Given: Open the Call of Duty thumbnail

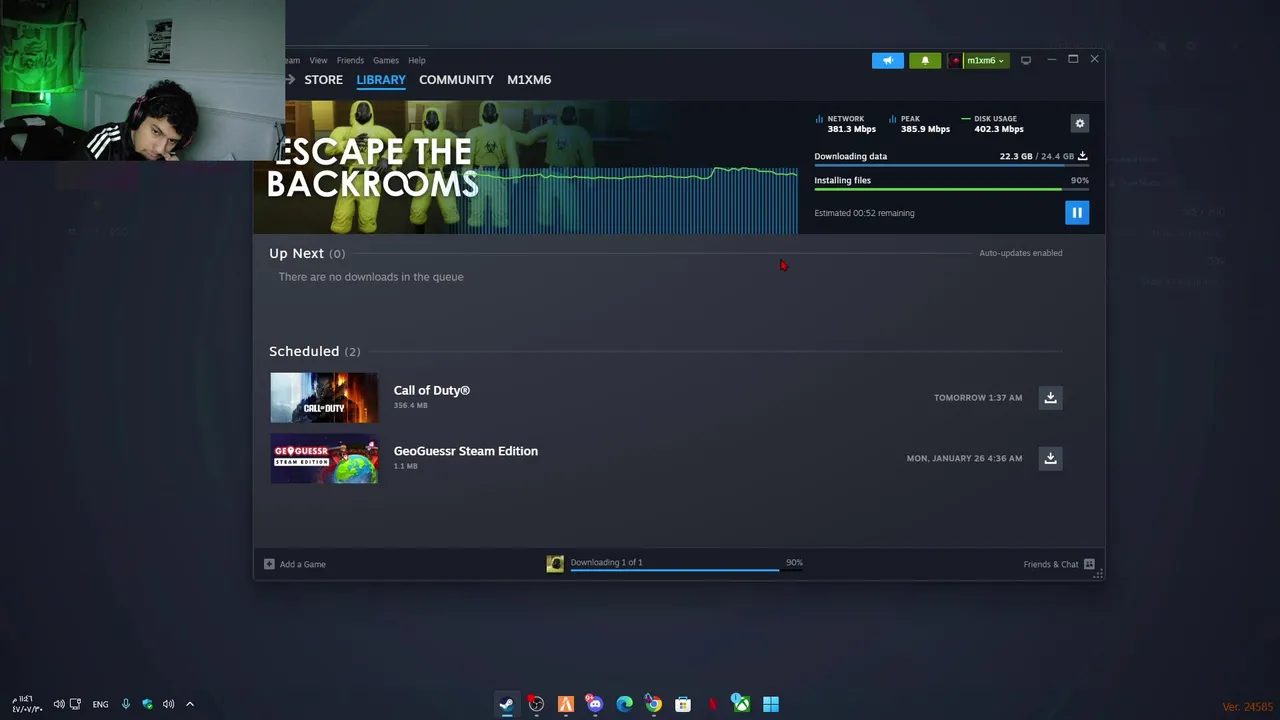Looking at the screenshot, I should [324, 398].
